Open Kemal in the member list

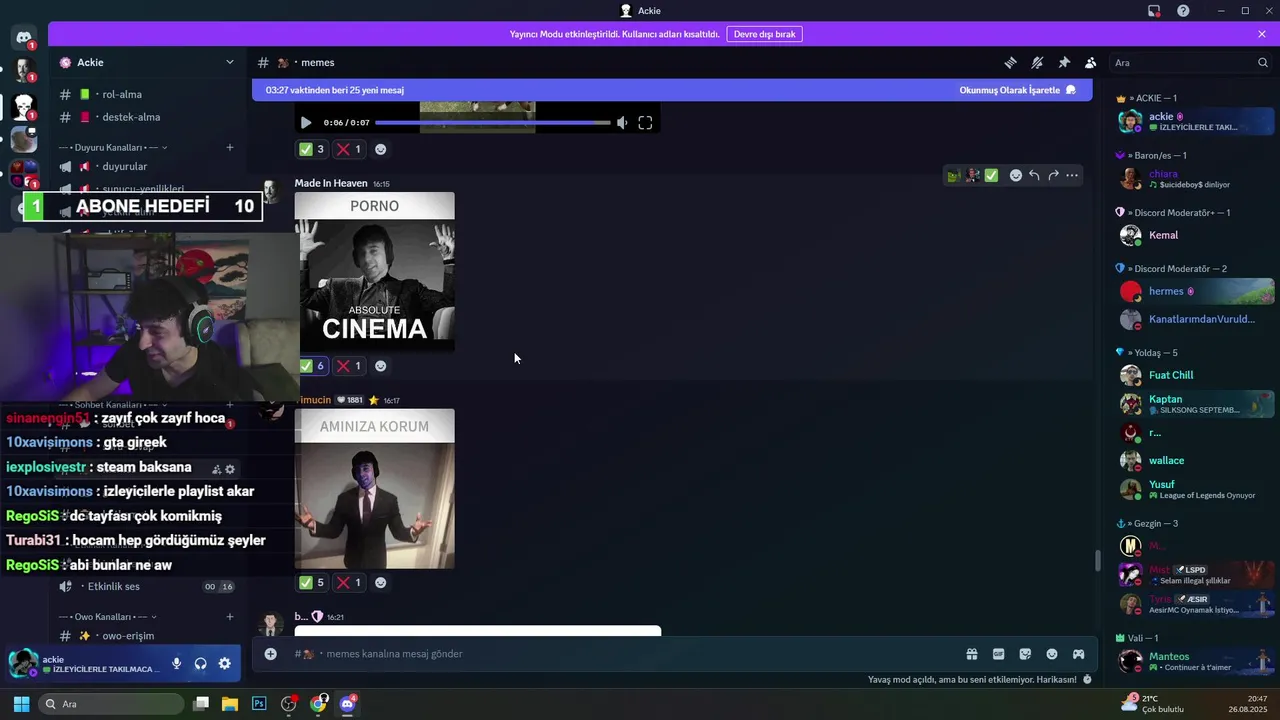tap(1194, 235)
